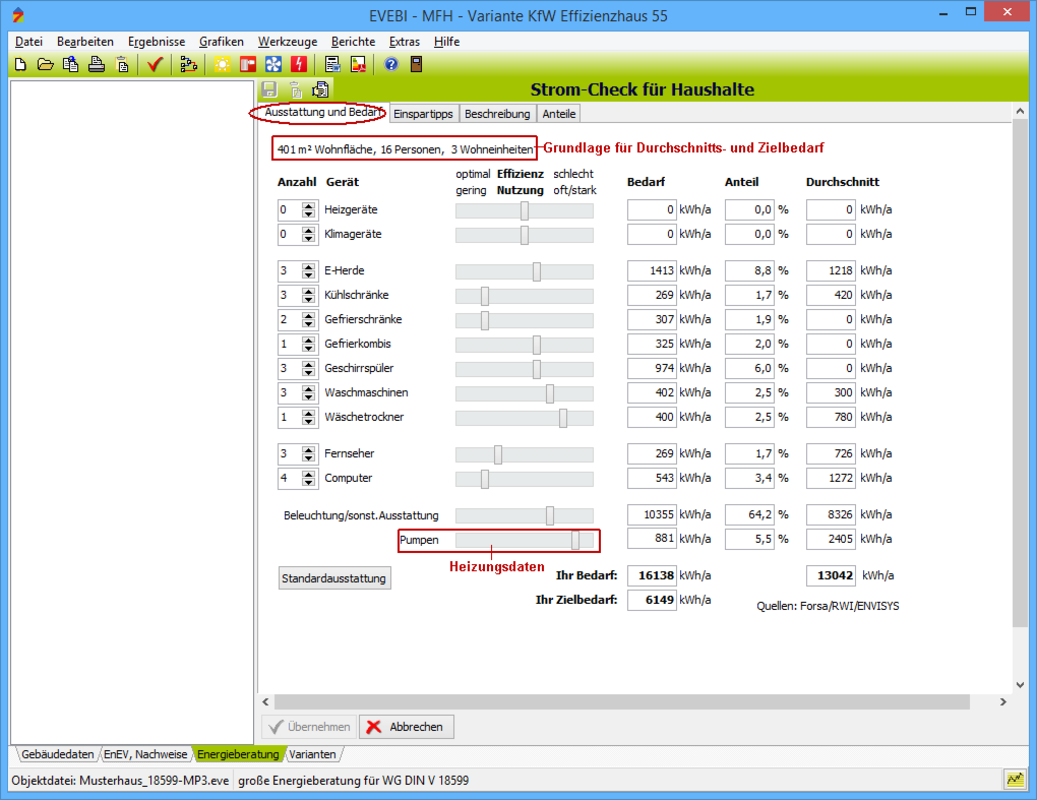This screenshot has width=1037, height=800.
Task: Click the E-Herde Bedarf value field
Action: 652,271
